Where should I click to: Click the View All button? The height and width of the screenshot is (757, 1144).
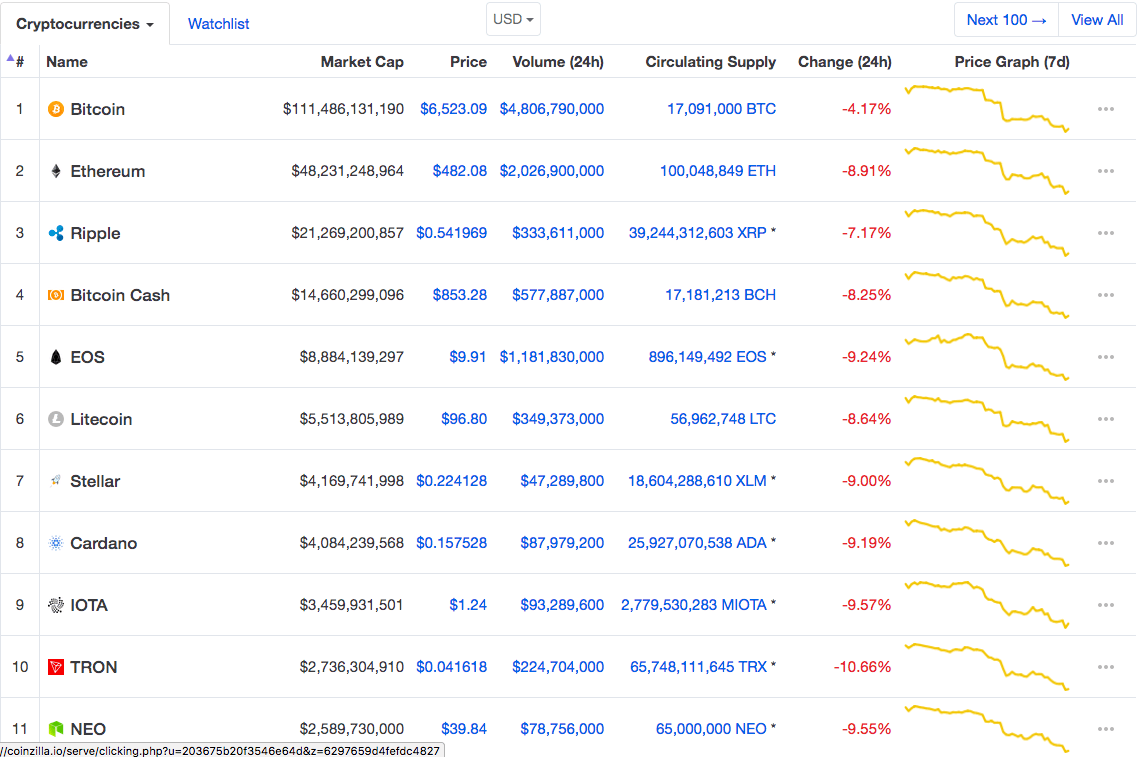click(1097, 20)
